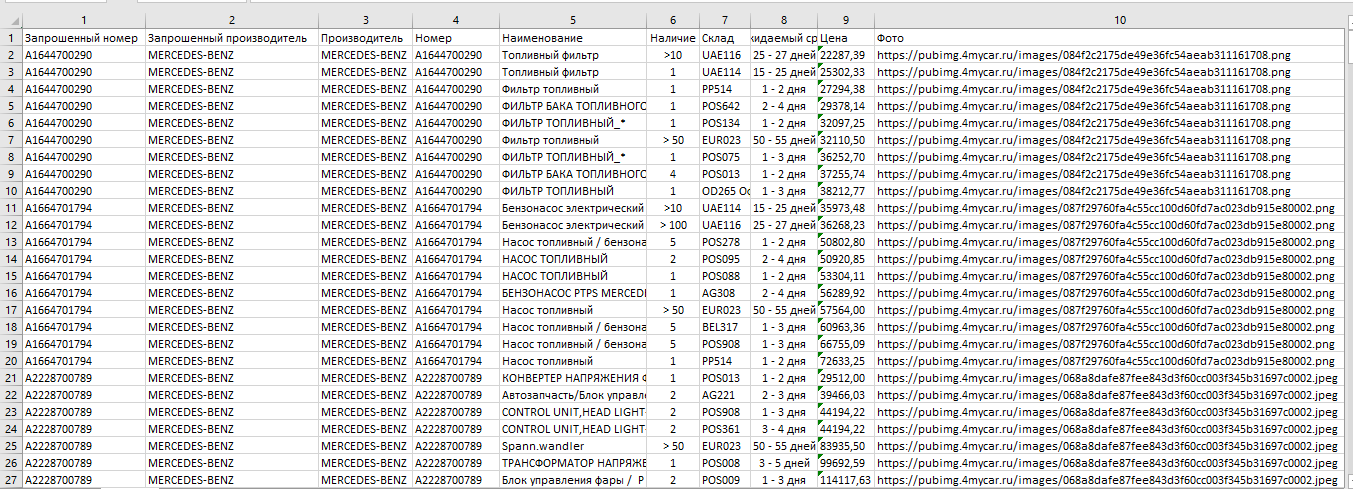Click warehouse cell AG221
The width and height of the screenshot is (1353, 489).
724,395
